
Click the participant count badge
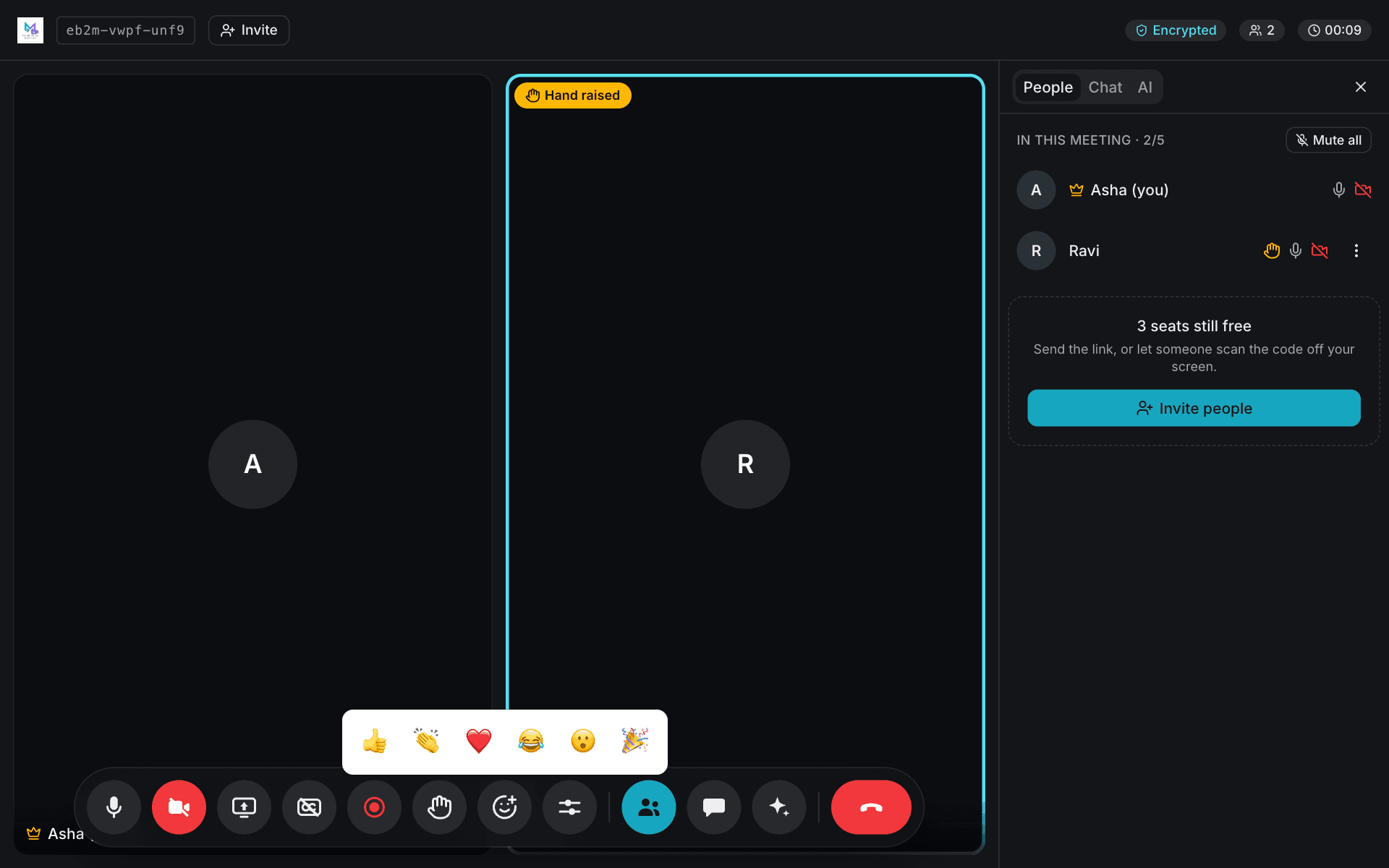(1262, 30)
